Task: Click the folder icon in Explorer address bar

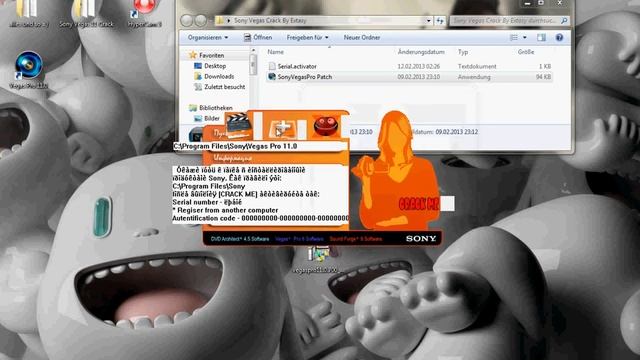Action: (220, 20)
